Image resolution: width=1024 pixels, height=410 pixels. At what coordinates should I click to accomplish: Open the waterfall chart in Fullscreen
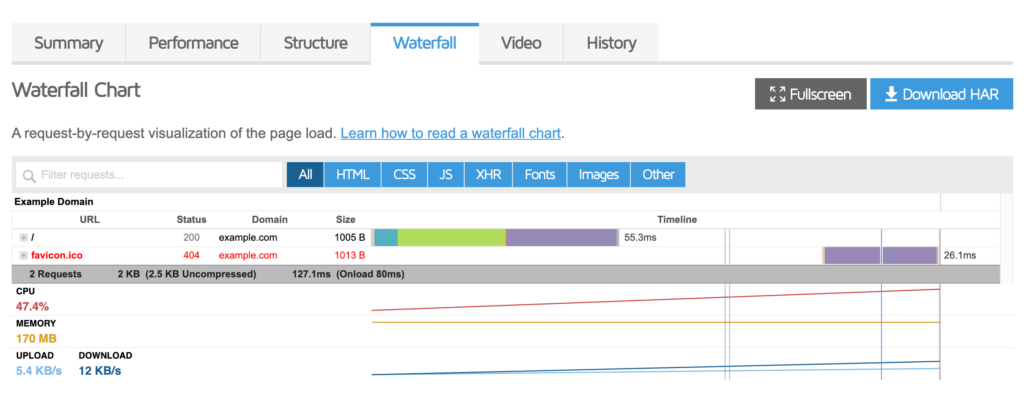(810, 95)
